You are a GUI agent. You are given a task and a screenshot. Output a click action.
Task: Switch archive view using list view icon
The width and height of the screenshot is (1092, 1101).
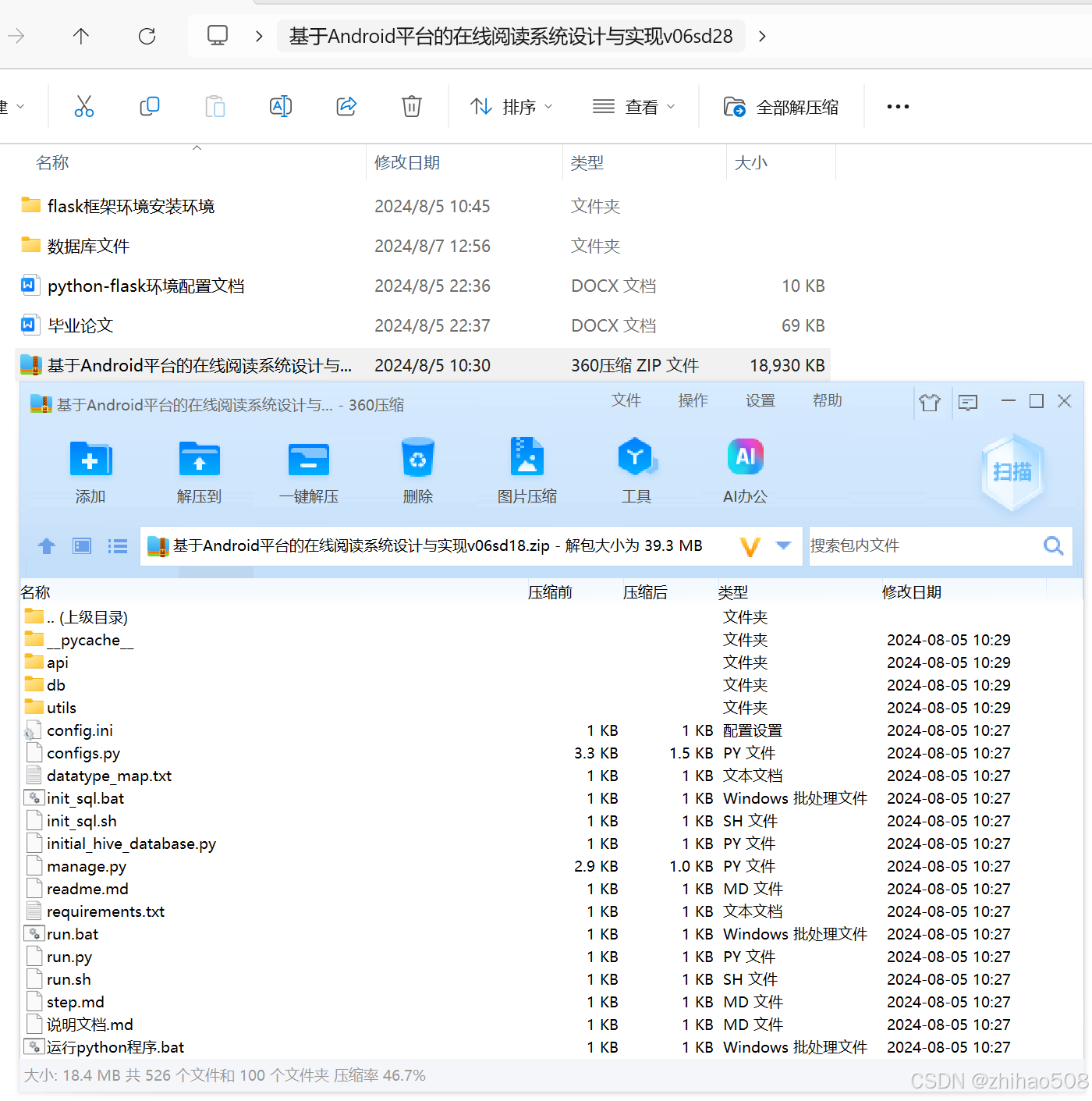click(x=117, y=546)
